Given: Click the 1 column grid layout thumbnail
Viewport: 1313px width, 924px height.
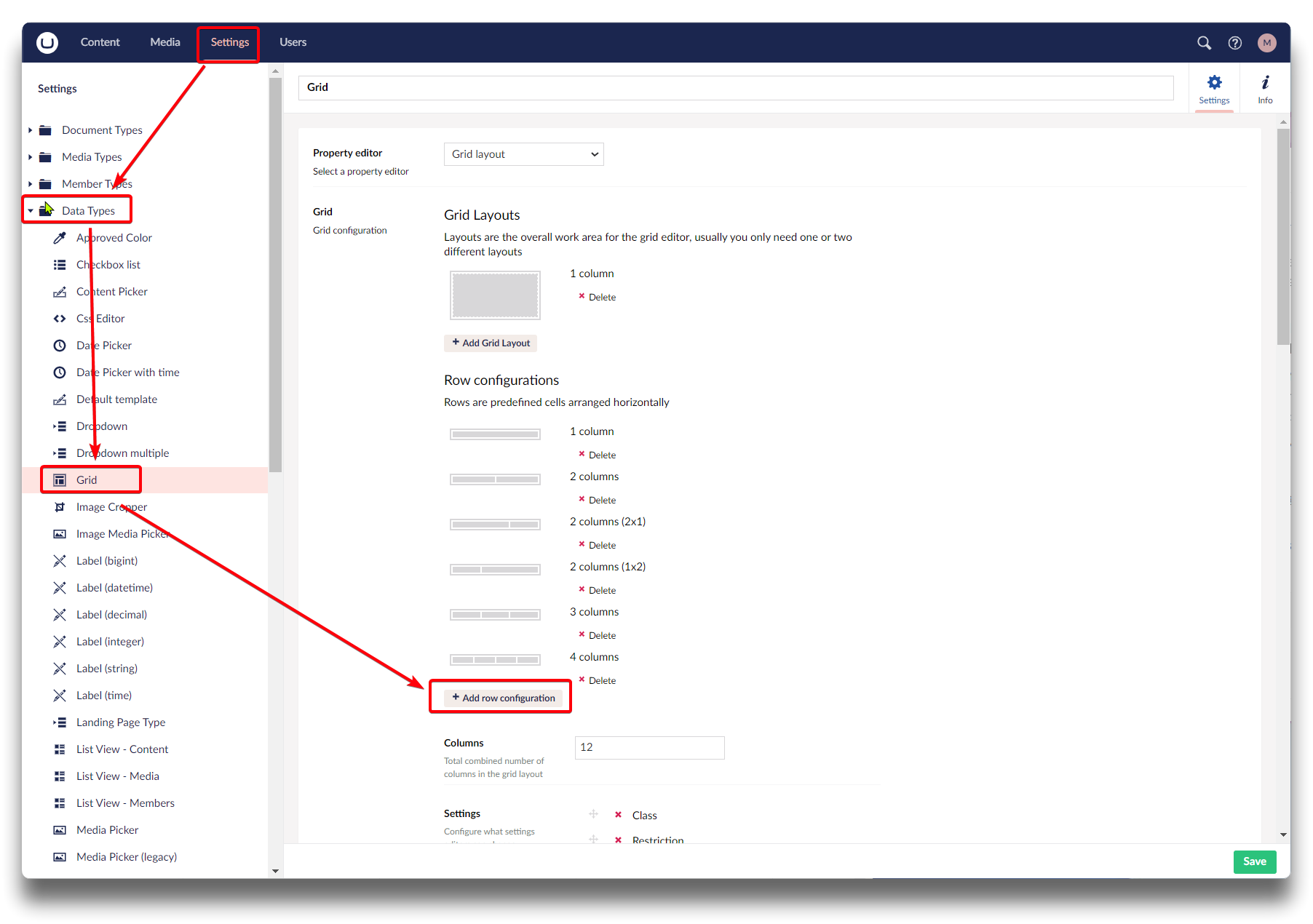Looking at the screenshot, I should [x=495, y=295].
